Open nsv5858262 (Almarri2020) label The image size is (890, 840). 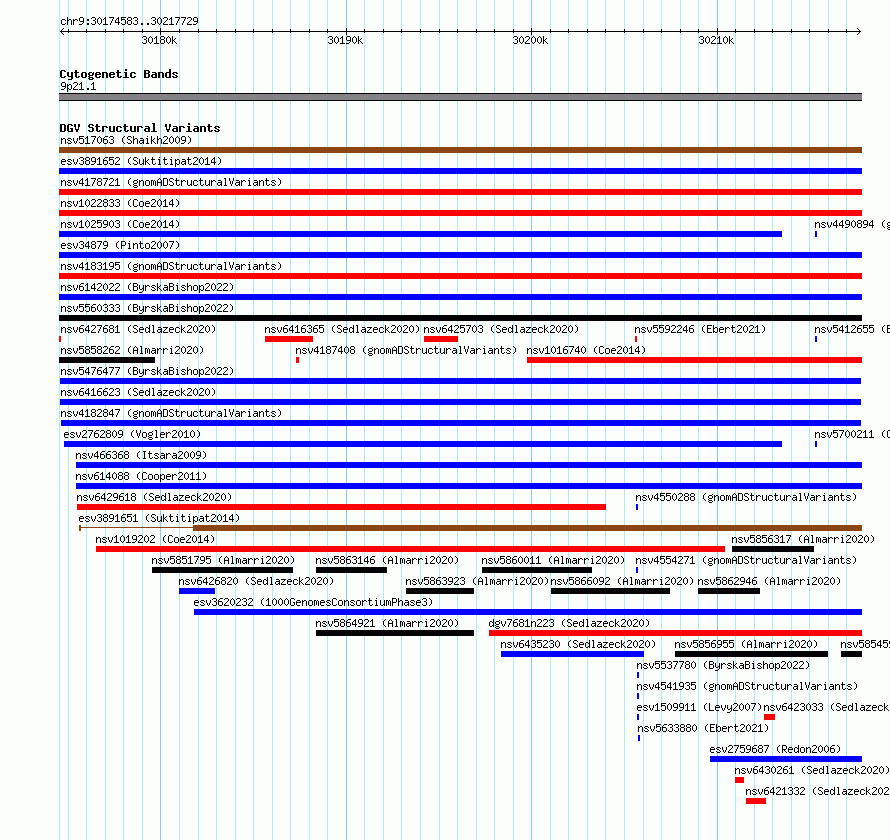(x=132, y=350)
